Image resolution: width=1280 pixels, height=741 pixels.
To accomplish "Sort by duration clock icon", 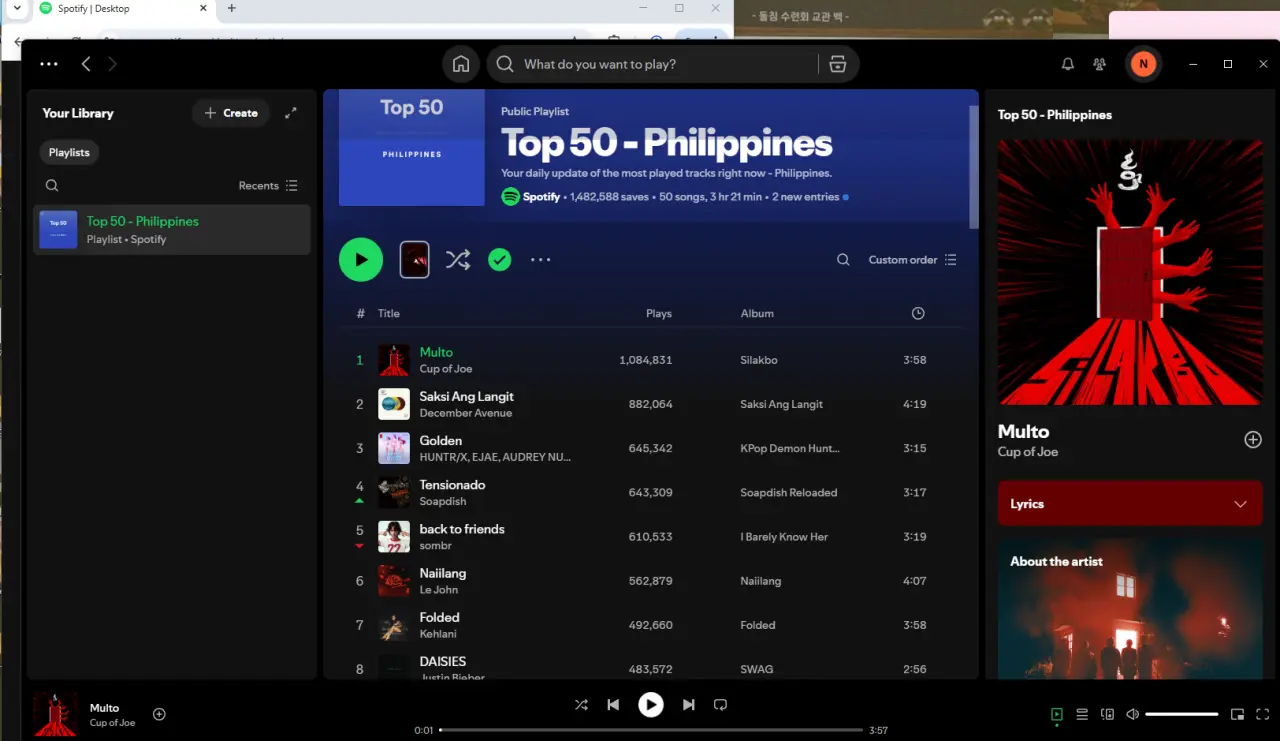I will pyautogui.click(x=918, y=313).
